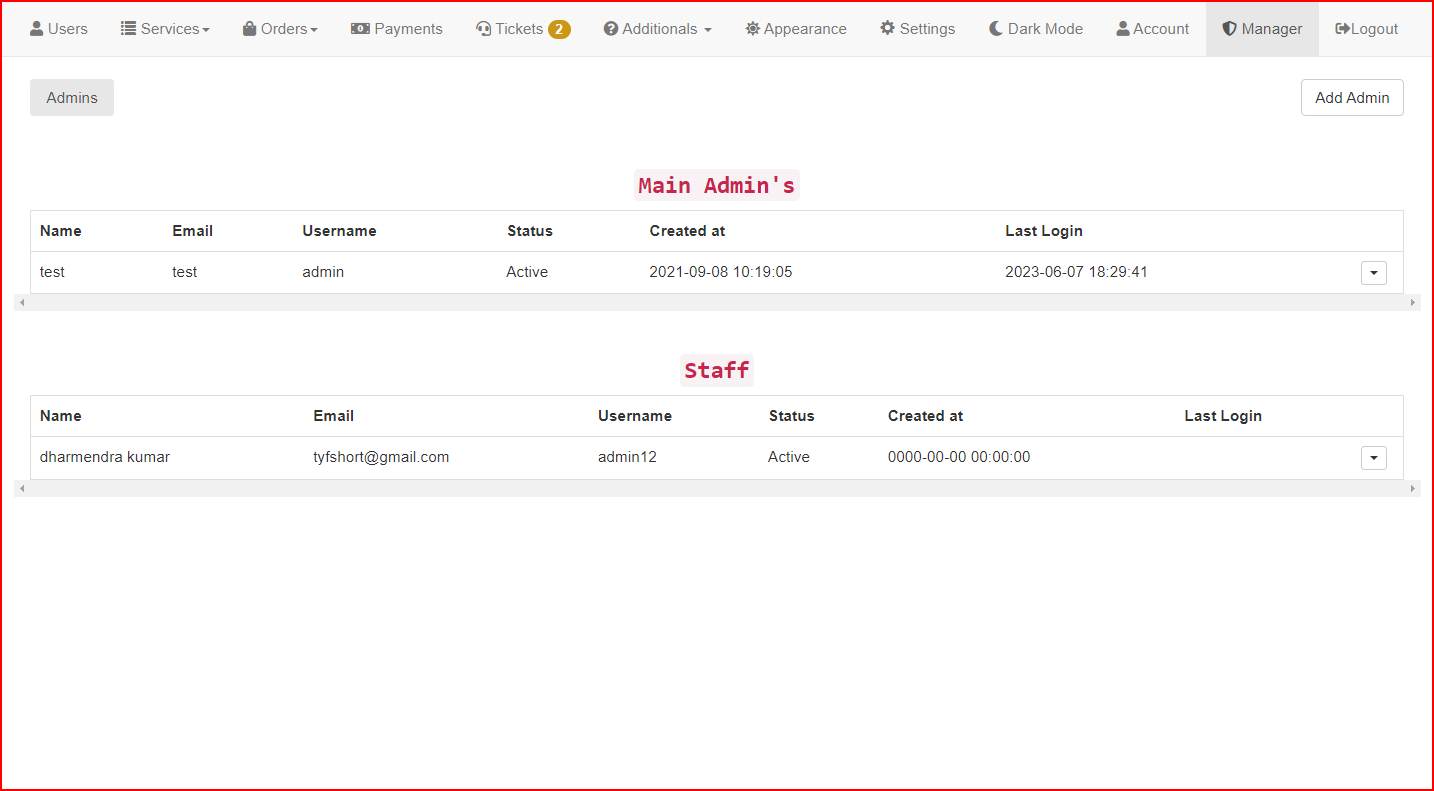Click the tyfshort@gmail.com email cell
The width and height of the screenshot is (1434, 791).
click(381, 457)
